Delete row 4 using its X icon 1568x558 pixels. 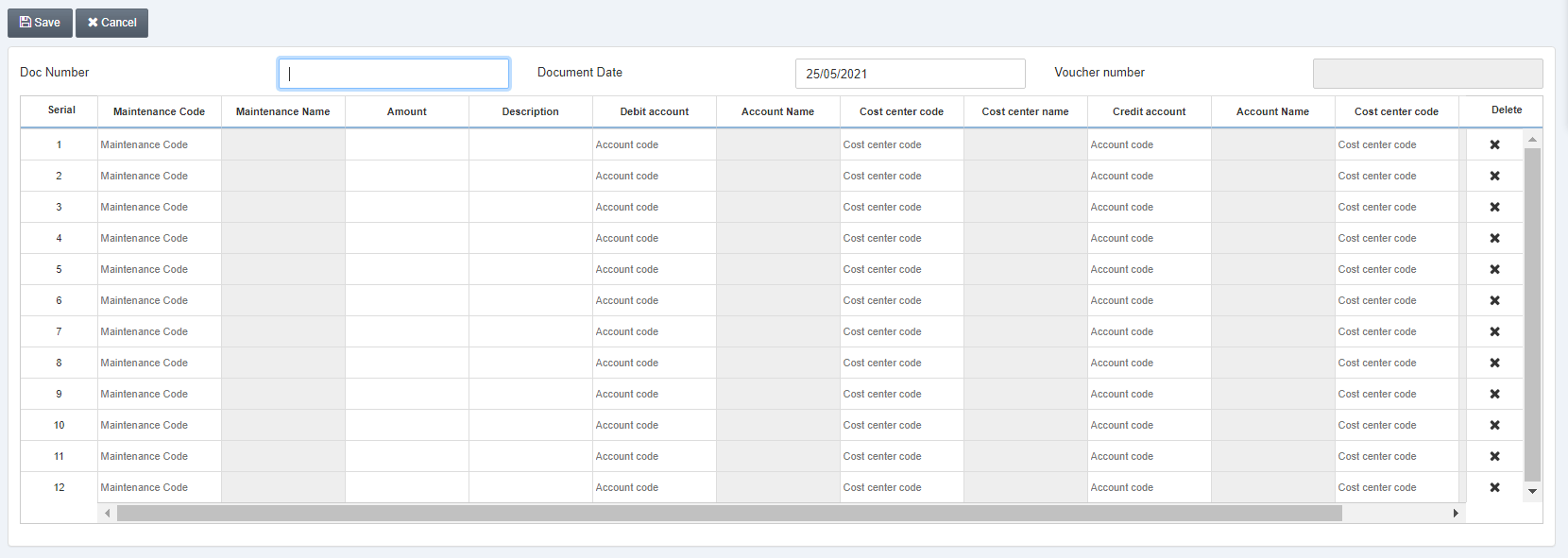pyautogui.click(x=1494, y=238)
